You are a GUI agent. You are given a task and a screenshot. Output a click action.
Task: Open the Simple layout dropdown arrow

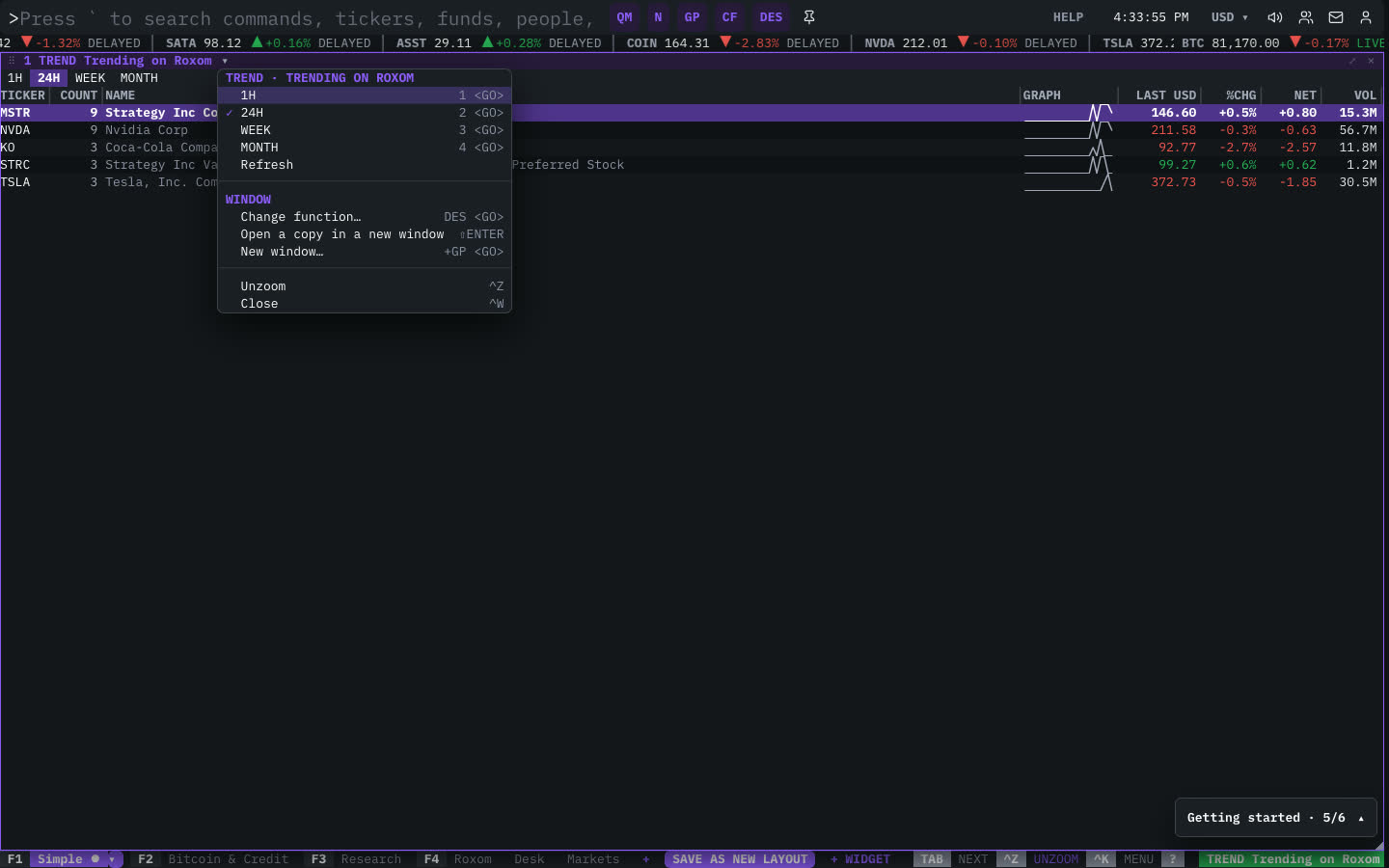pos(112,859)
